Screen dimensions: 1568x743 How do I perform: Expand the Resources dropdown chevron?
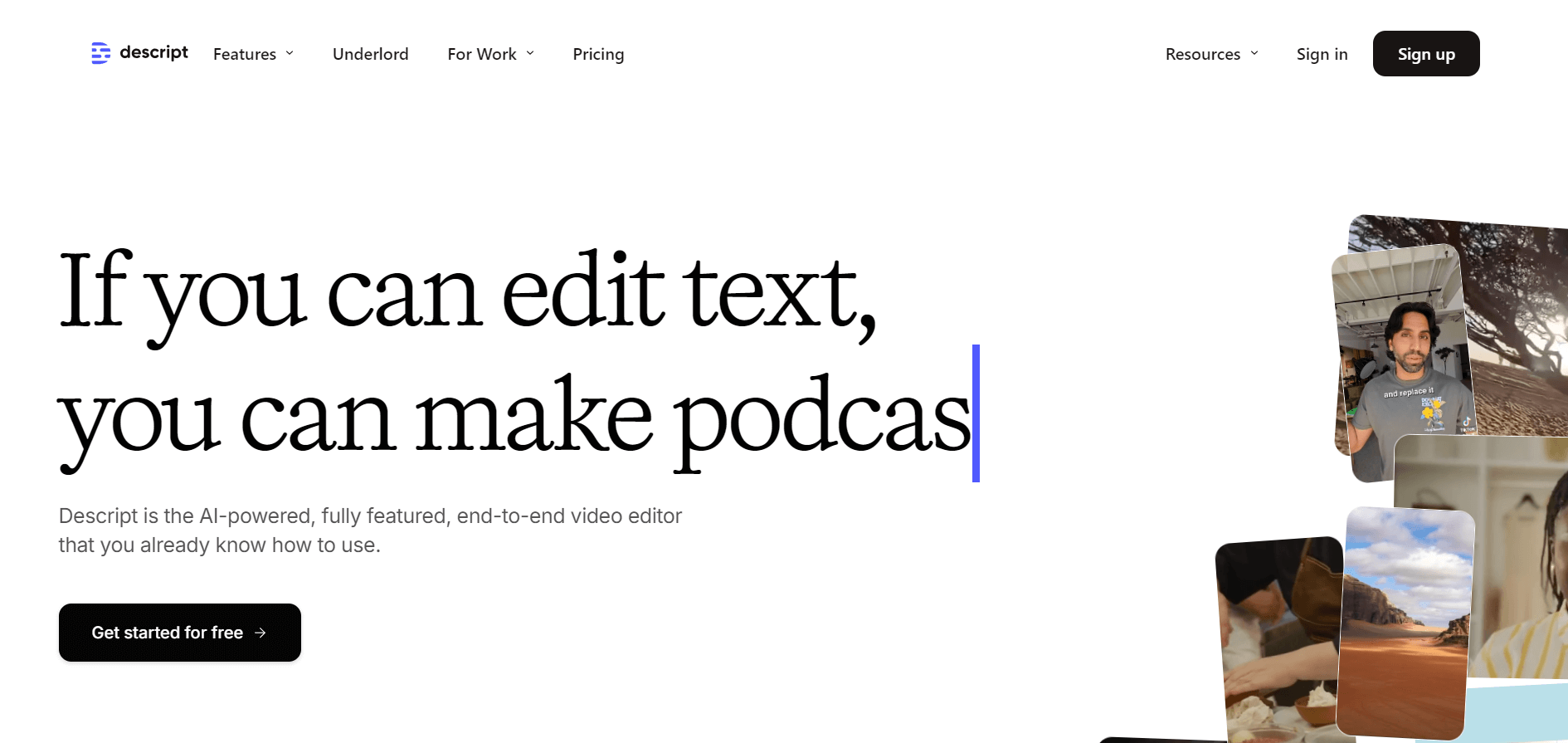click(x=1254, y=53)
